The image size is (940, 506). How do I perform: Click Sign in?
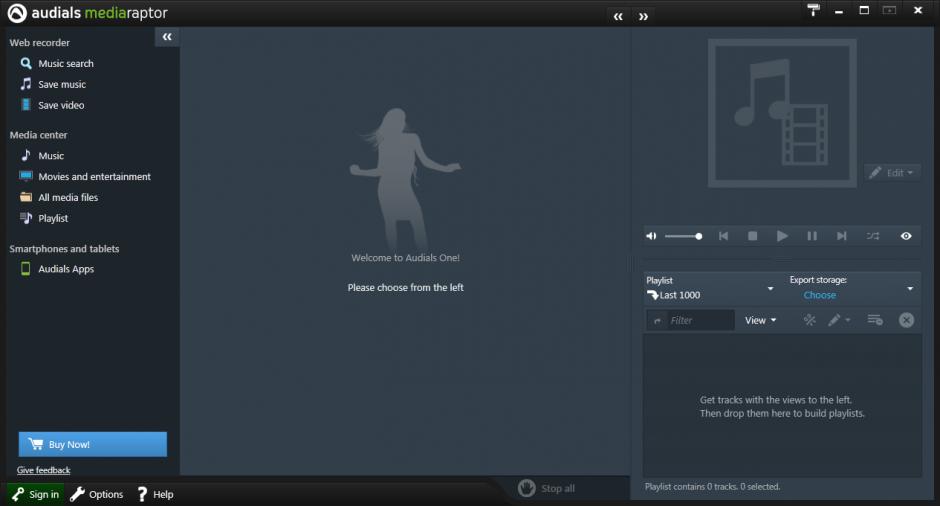click(x=35, y=494)
